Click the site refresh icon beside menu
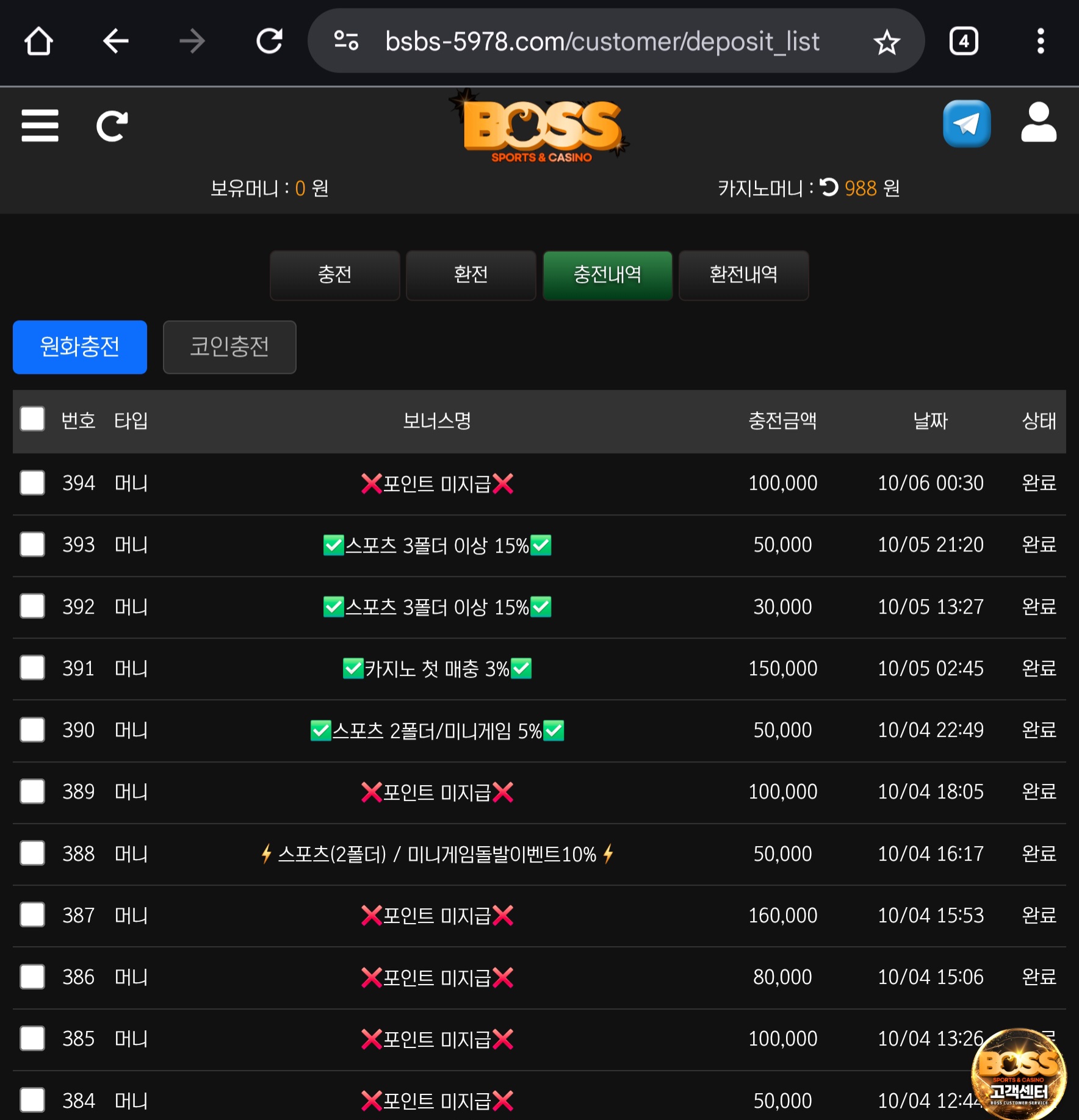Viewport: 1079px width, 1120px height. point(112,126)
